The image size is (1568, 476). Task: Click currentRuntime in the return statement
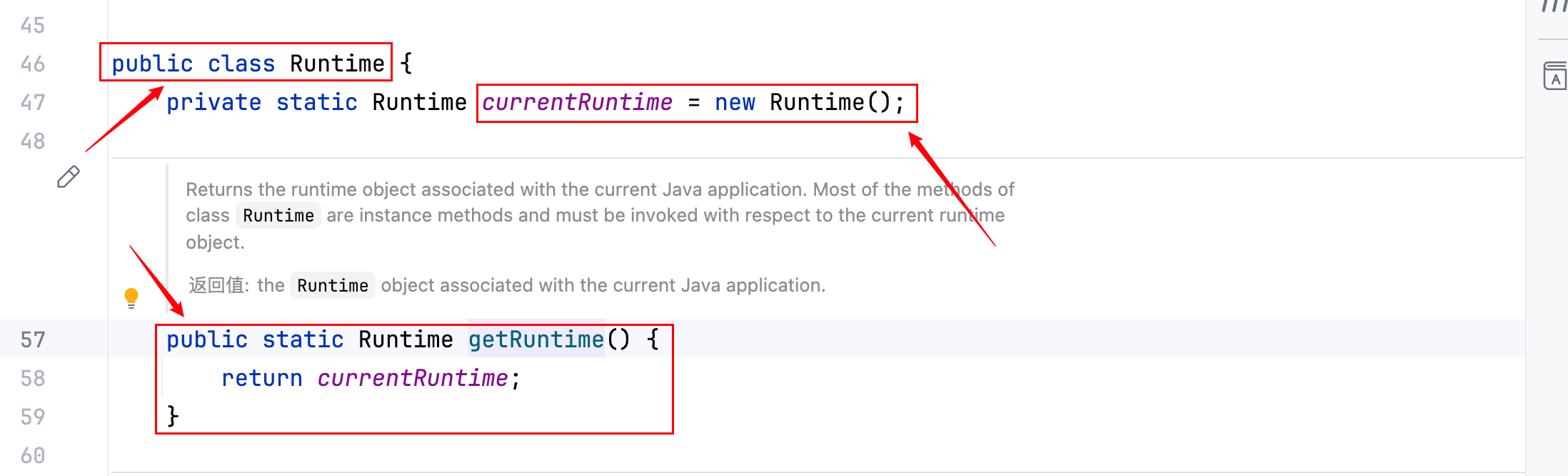(412, 378)
